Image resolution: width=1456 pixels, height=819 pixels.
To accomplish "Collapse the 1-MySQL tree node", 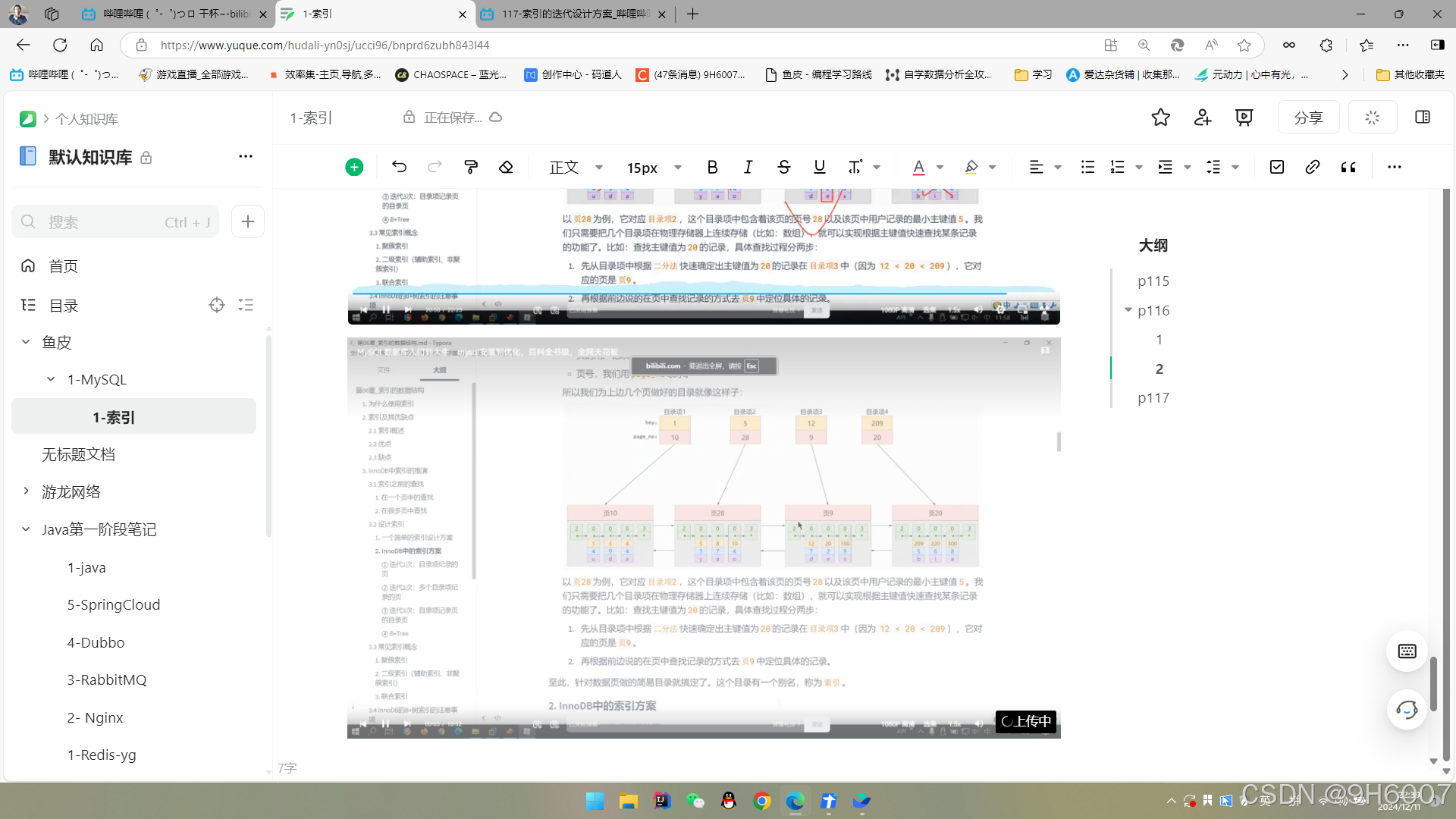I will point(51,379).
